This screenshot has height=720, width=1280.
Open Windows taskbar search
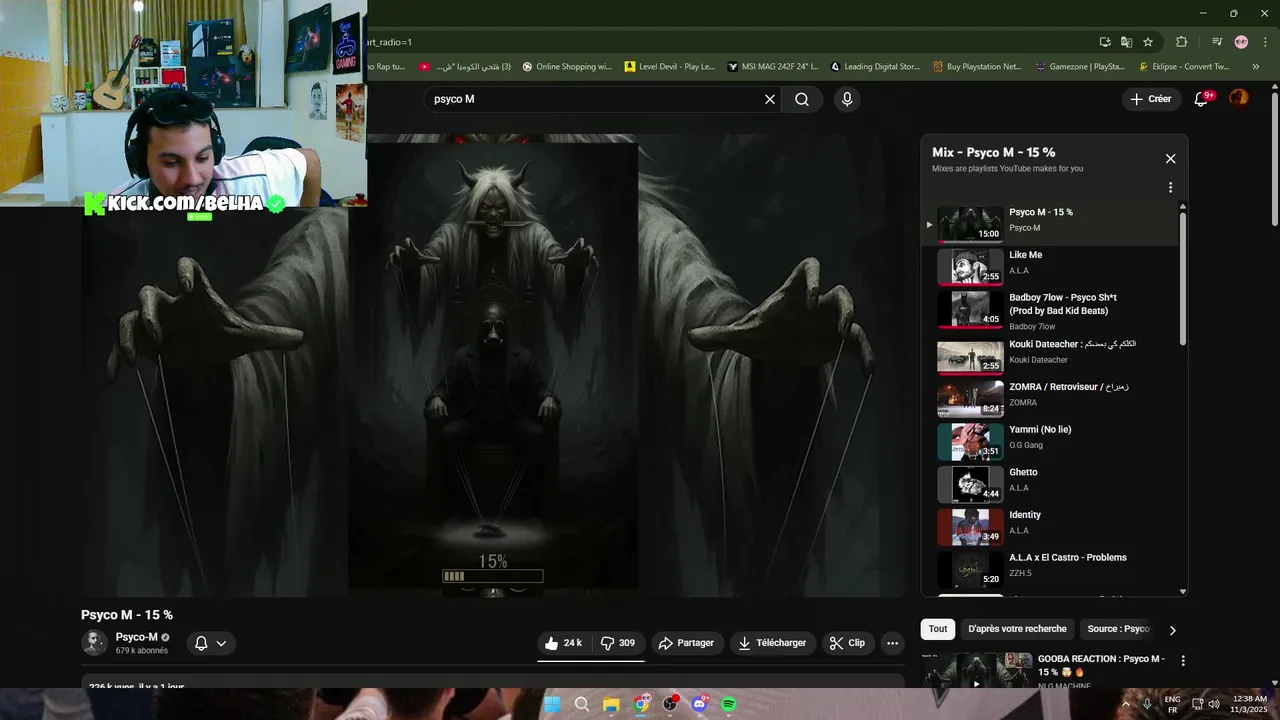pos(581,704)
